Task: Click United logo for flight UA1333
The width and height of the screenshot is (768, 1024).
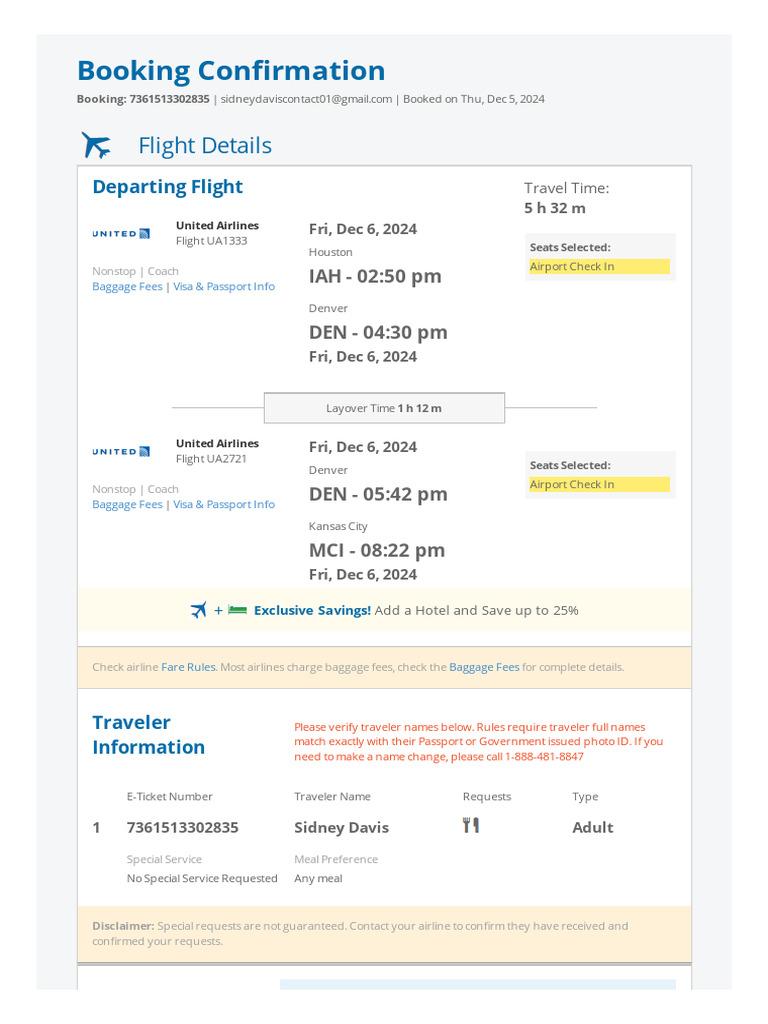Action: [121, 234]
